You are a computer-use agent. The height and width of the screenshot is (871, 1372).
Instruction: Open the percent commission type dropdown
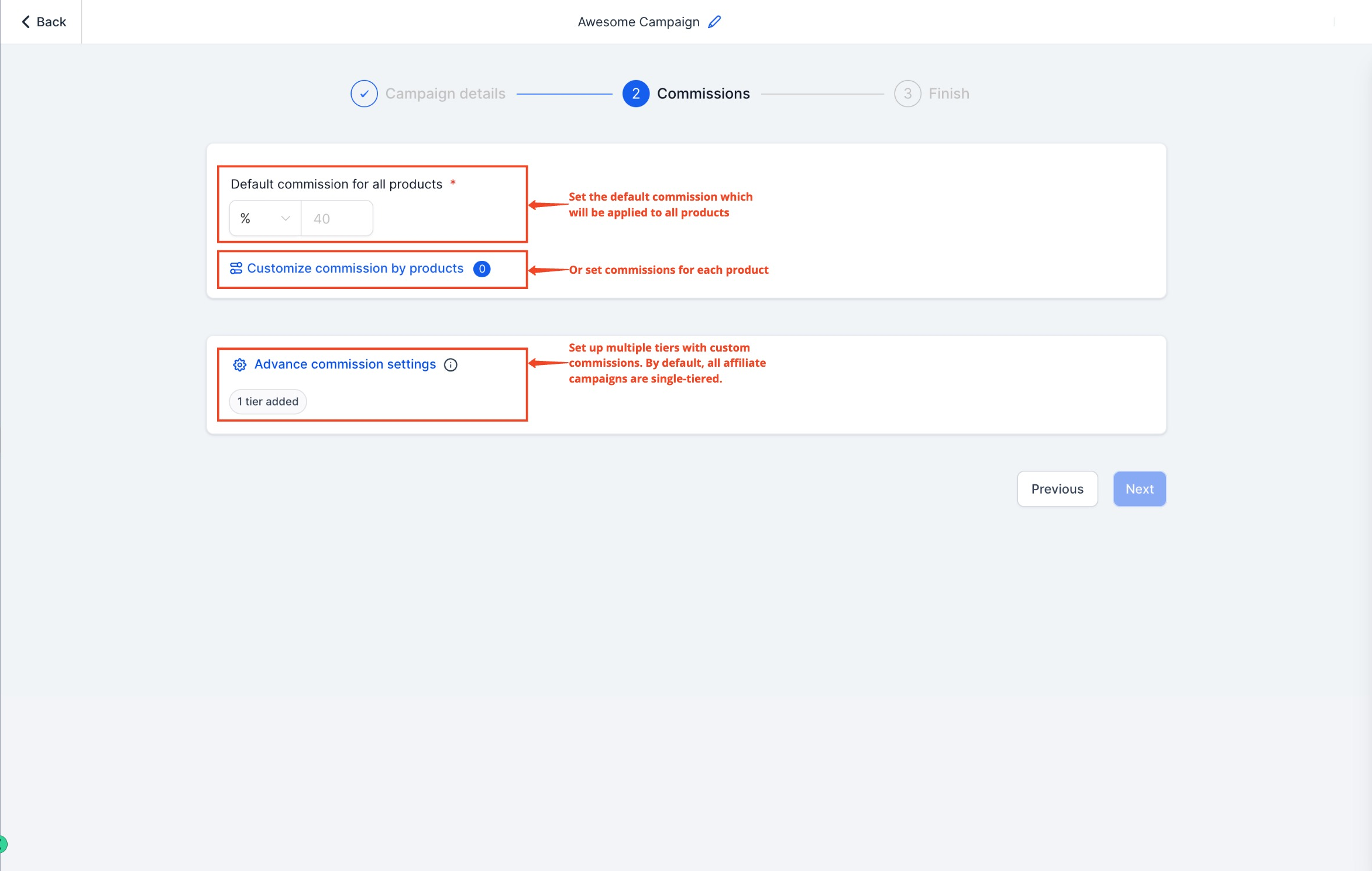(x=265, y=218)
